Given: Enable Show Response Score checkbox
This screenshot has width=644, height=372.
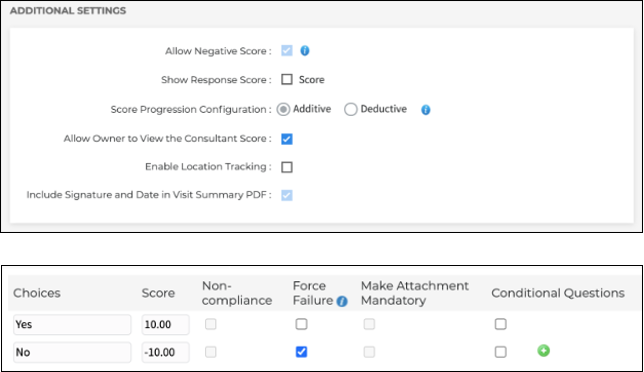Looking at the screenshot, I should (287, 79).
